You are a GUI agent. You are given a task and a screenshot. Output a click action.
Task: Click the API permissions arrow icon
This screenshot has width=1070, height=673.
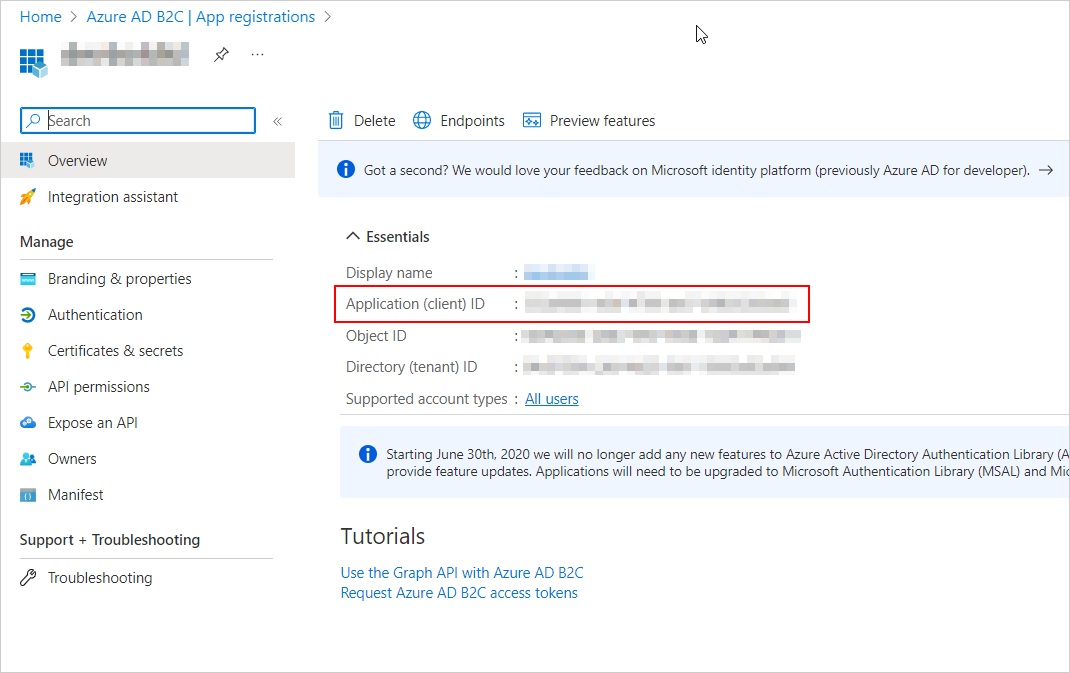point(28,386)
